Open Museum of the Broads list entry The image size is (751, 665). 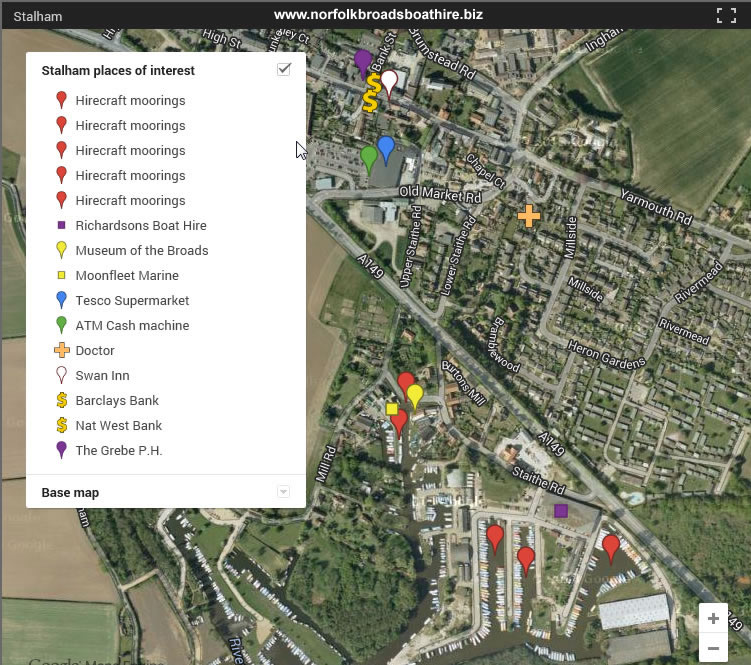click(x=141, y=251)
